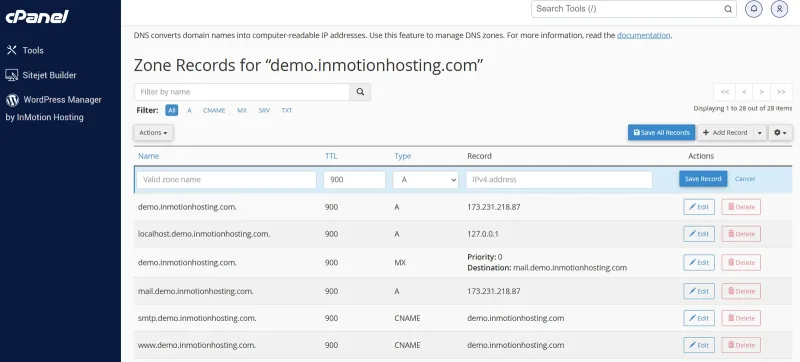Focus the Search Tools field
This screenshot has width=800, height=362.
pos(634,9)
